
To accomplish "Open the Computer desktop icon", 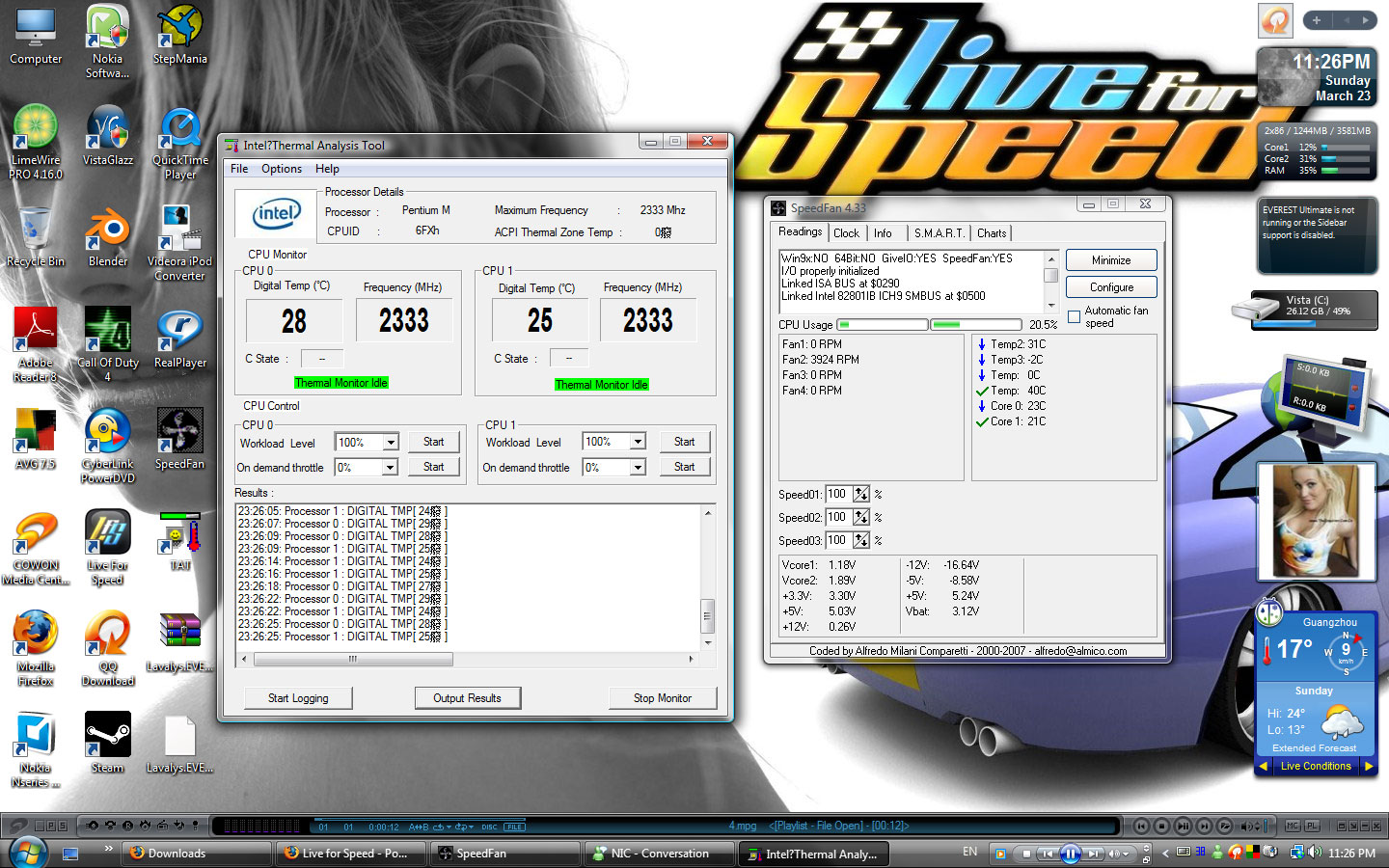I will point(36,36).
